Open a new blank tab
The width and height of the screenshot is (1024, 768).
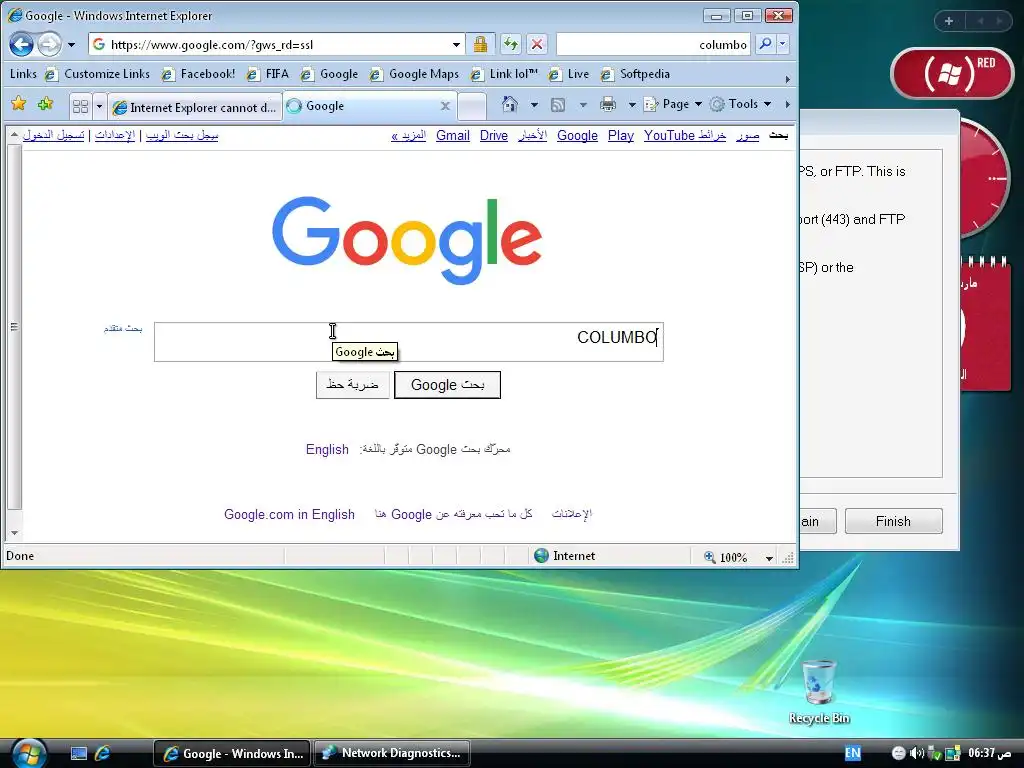point(472,106)
